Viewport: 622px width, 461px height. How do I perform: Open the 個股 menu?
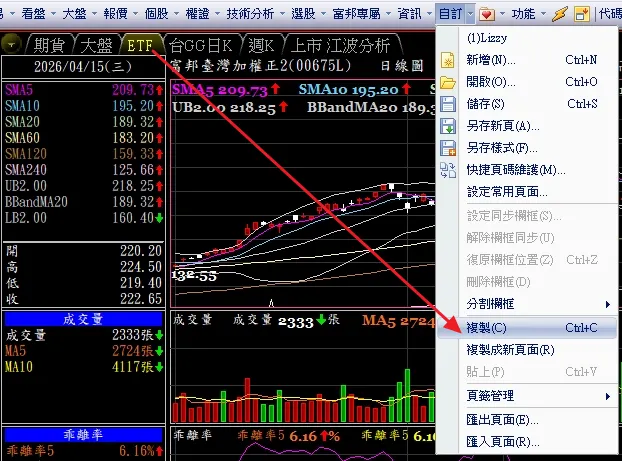click(x=156, y=14)
